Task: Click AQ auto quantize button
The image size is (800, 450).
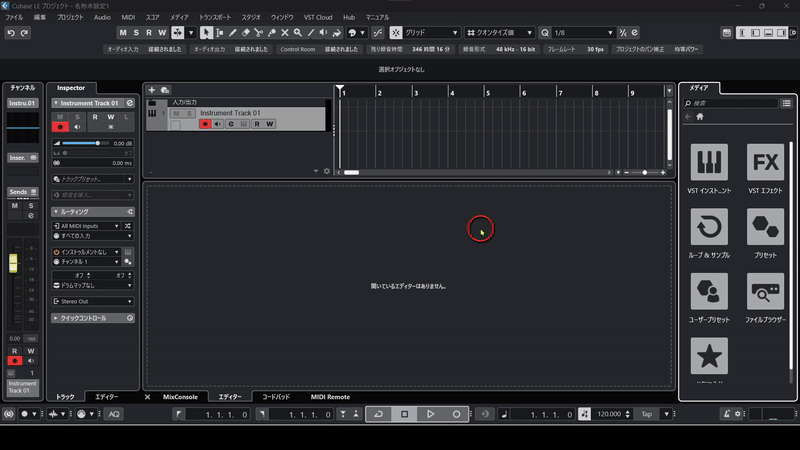Action: (x=114, y=414)
